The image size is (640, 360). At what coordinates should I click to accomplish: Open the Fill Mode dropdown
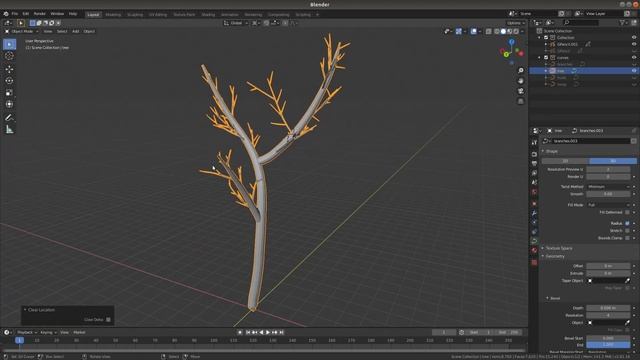608,205
